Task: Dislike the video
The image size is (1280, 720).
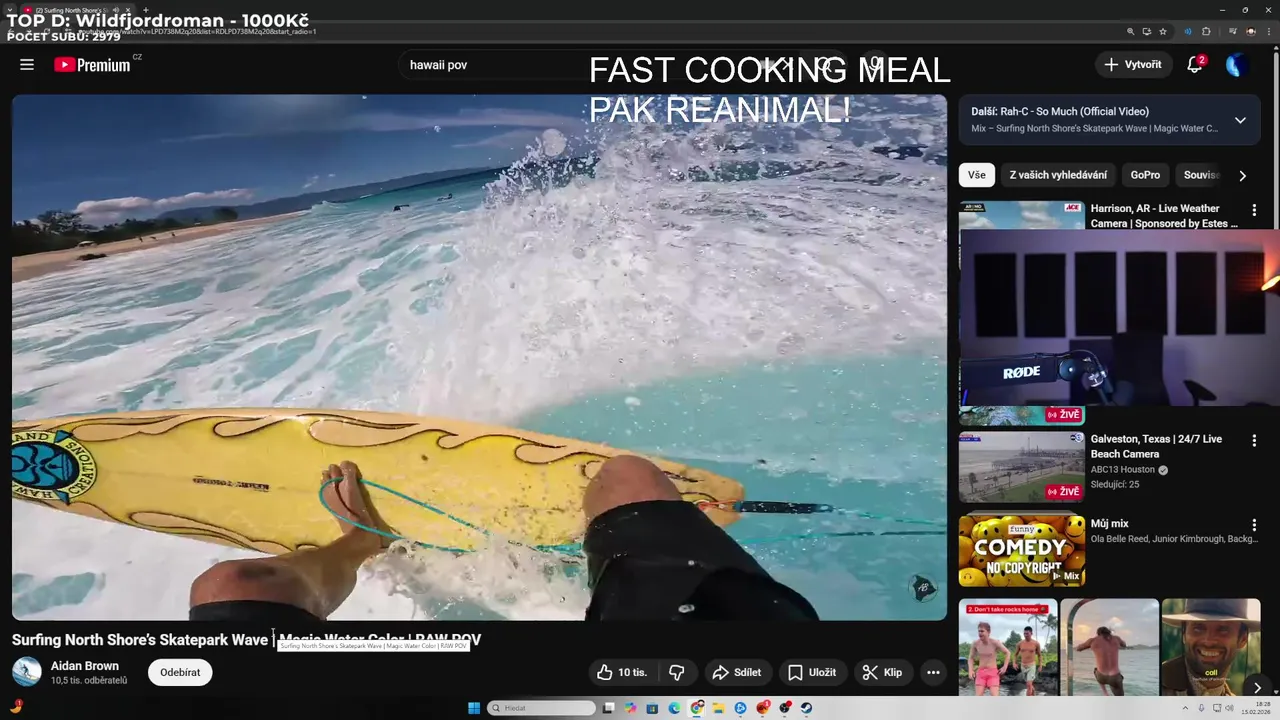Action: pos(677,672)
